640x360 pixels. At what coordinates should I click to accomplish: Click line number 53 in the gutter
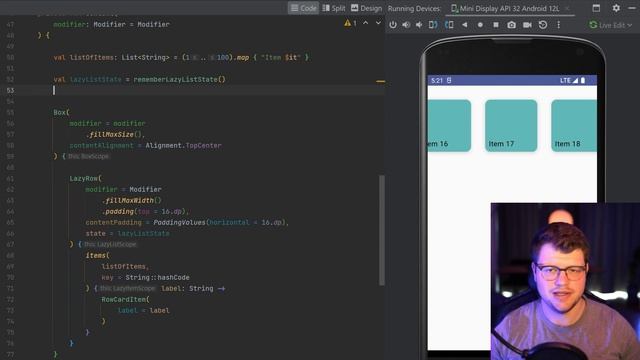(x=10, y=90)
